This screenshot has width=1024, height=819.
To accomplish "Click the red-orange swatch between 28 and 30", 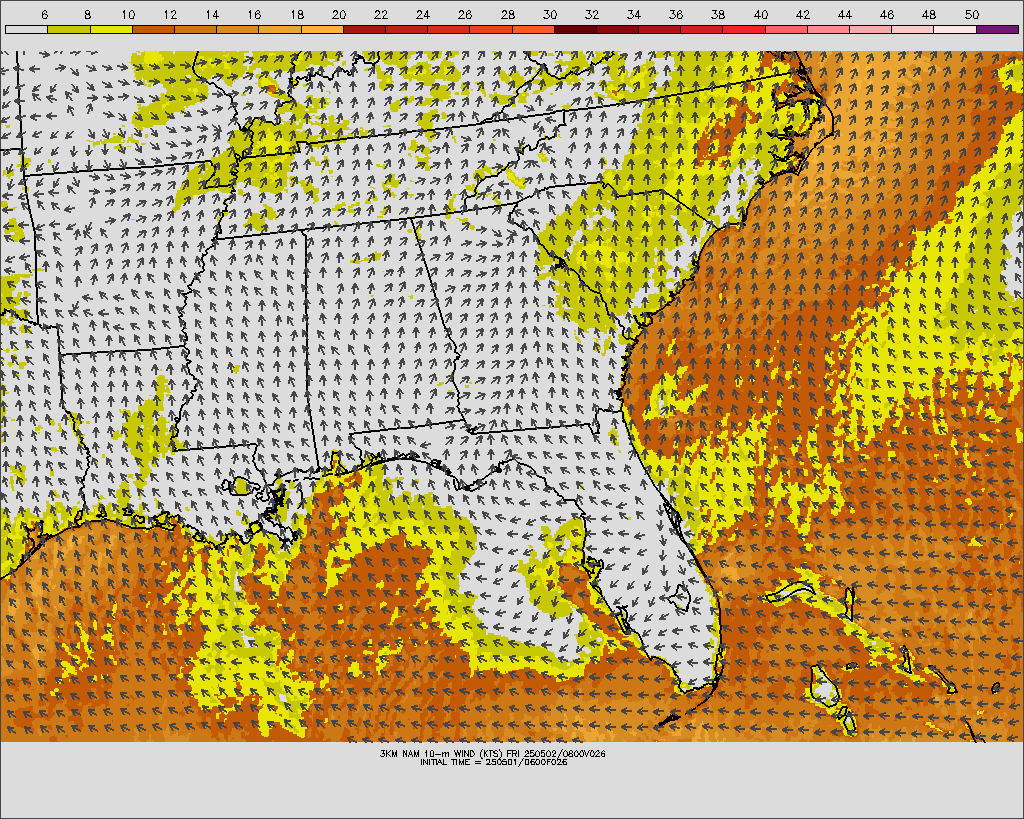I will tap(534, 29).
